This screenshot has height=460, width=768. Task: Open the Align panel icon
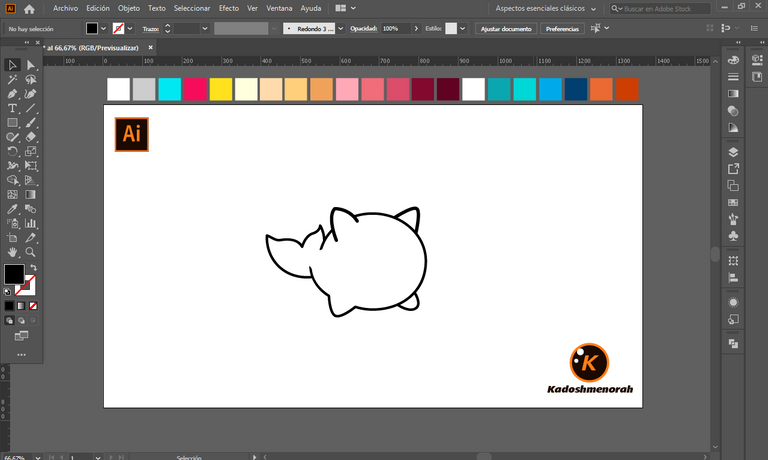tap(733, 278)
